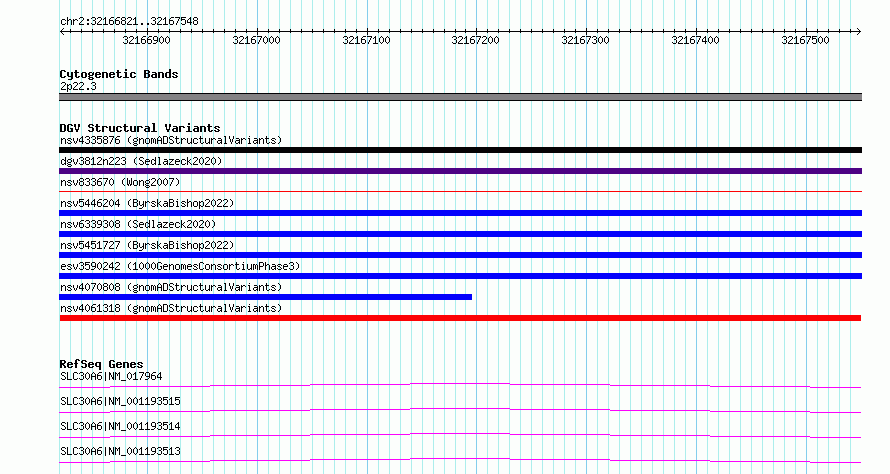The height and width of the screenshot is (474, 890).
Task: Select the blue nsv5446204 variant bar
Action: pos(460,213)
